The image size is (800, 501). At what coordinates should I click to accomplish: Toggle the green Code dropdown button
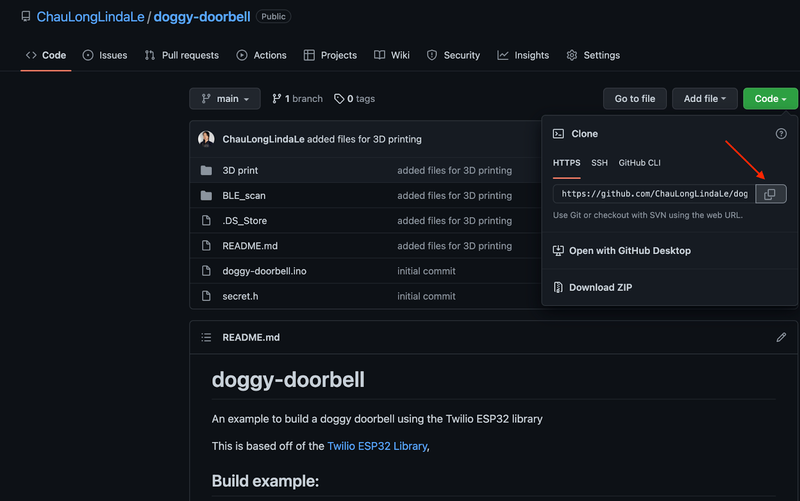pos(770,98)
